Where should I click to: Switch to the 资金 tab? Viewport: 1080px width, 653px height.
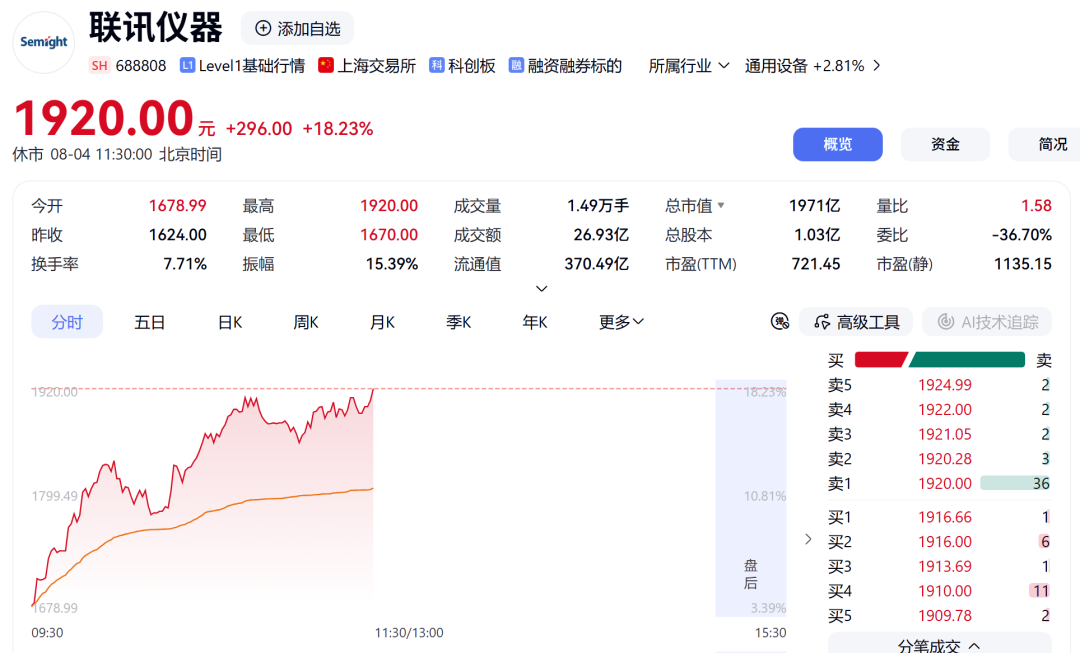(x=945, y=144)
